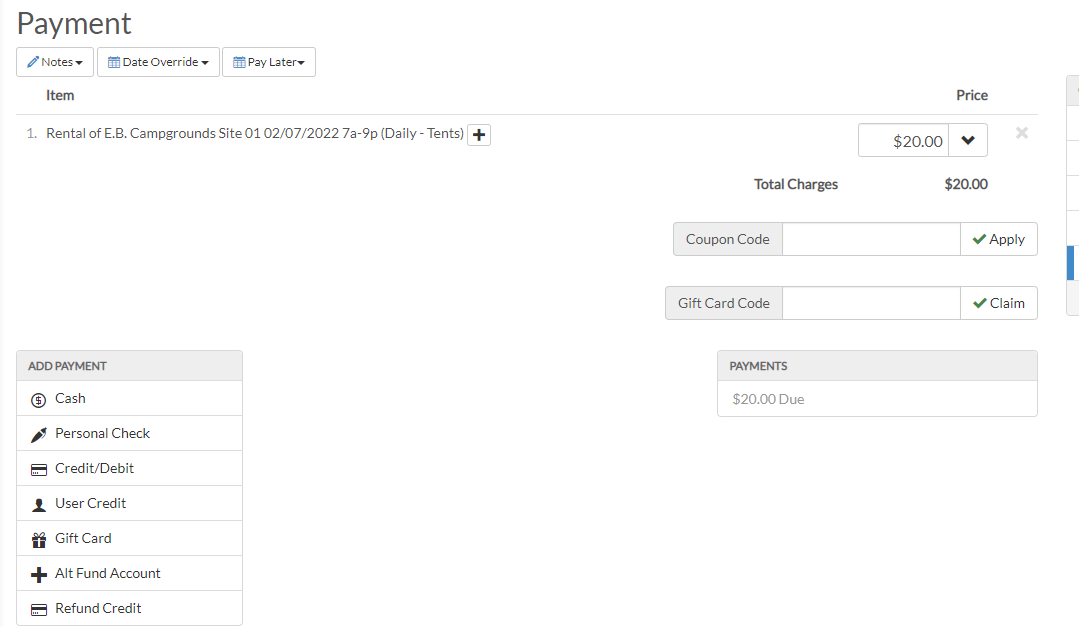Select Alt Fund Account payment method

coord(129,574)
